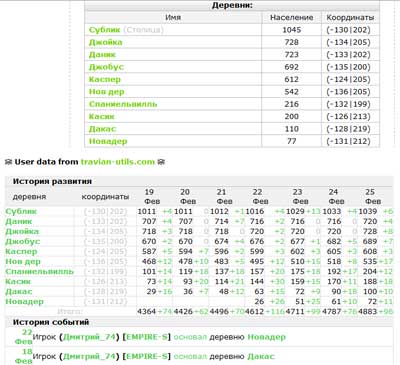
Task: Click the 'История событий' section heading
Action: 51,322
